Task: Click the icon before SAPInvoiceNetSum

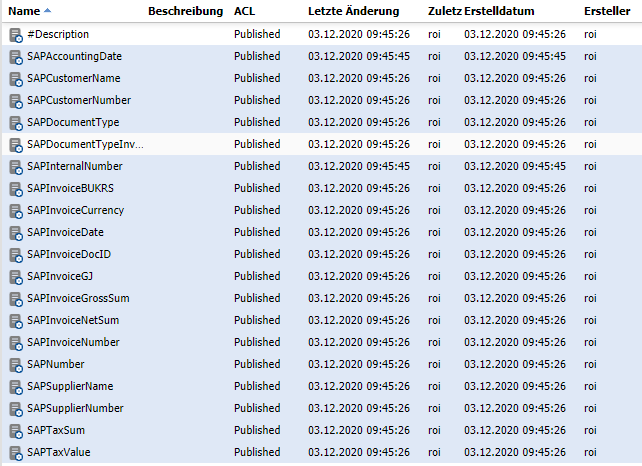Action: pyautogui.click(x=16, y=321)
